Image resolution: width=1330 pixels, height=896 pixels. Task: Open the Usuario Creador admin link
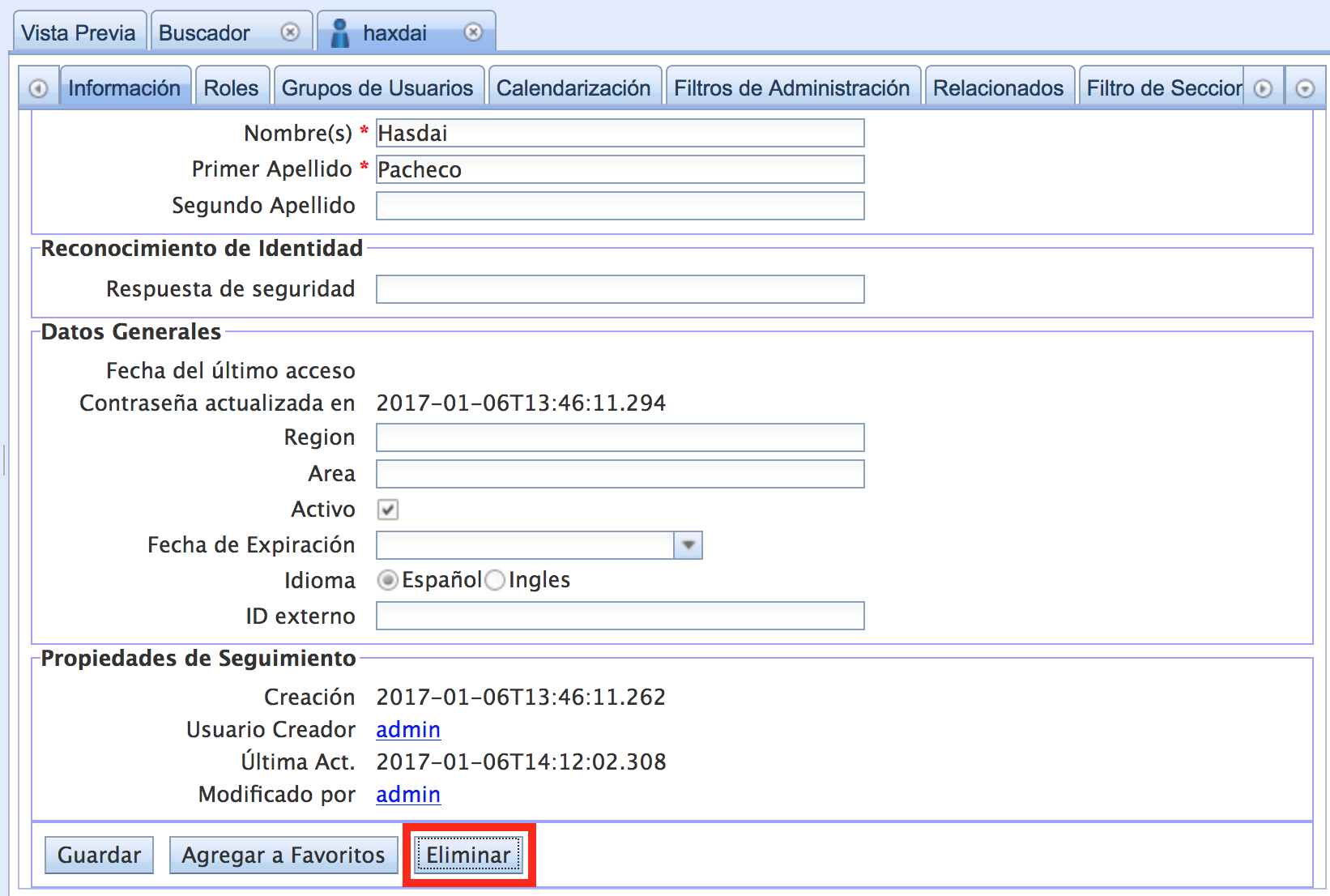click(408, 730)
